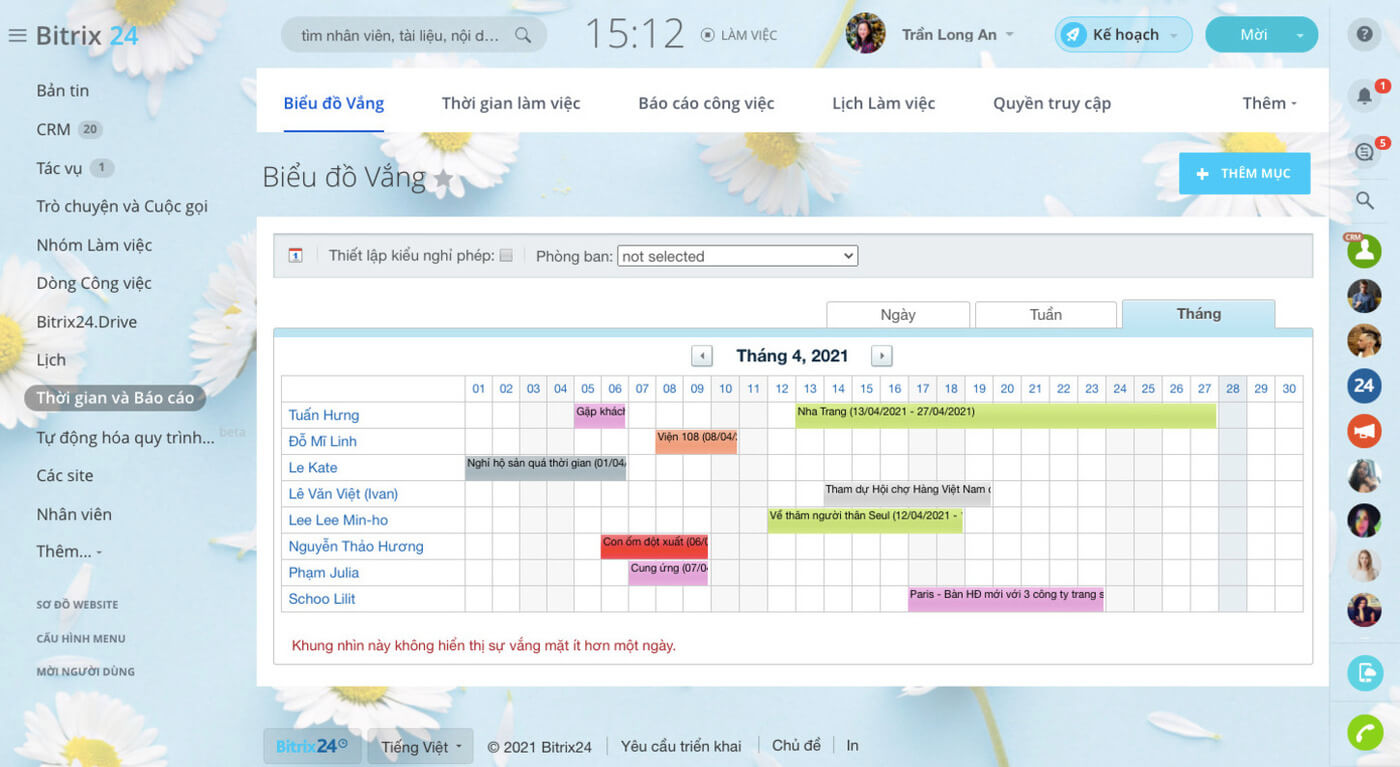Expand the Kế hoạch dropdown arrow
This screenshot has height=767, width=1400.
tap(1174, 36)
